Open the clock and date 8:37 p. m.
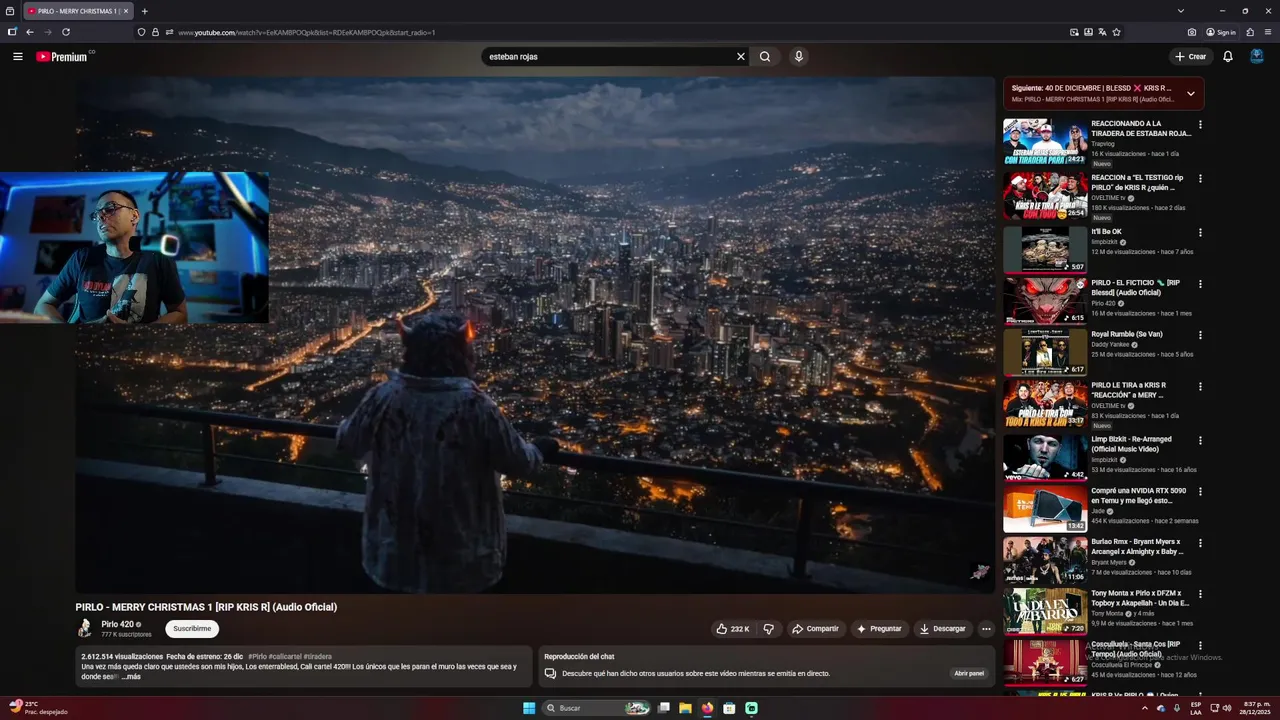 pos(1254,708)
